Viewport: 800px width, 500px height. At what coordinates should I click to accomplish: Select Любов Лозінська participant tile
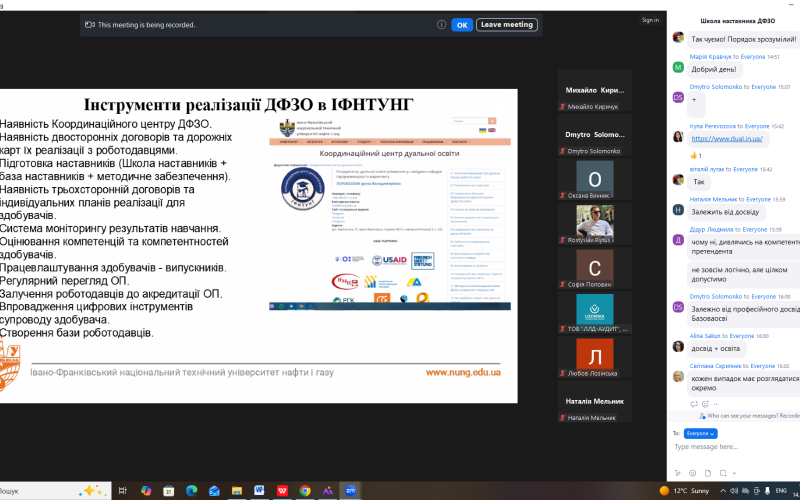click(594, 357)
